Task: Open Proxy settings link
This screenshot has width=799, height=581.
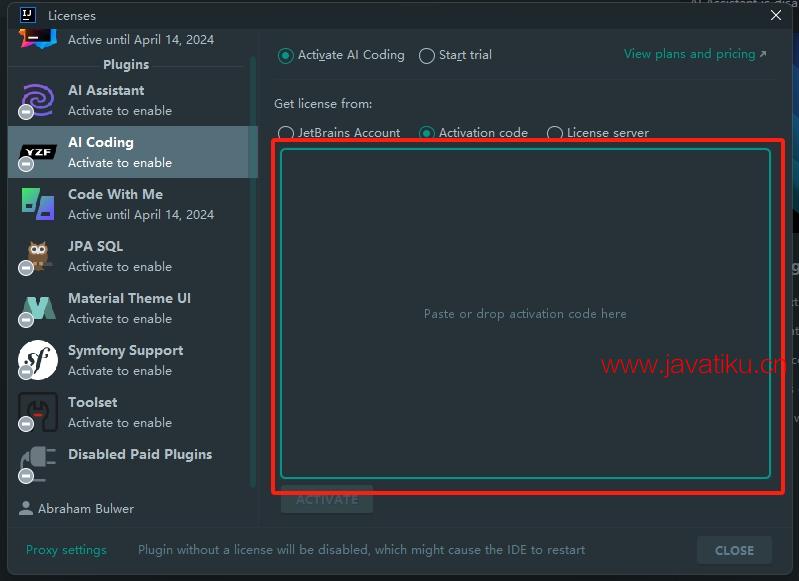Action: click(66, 550)
